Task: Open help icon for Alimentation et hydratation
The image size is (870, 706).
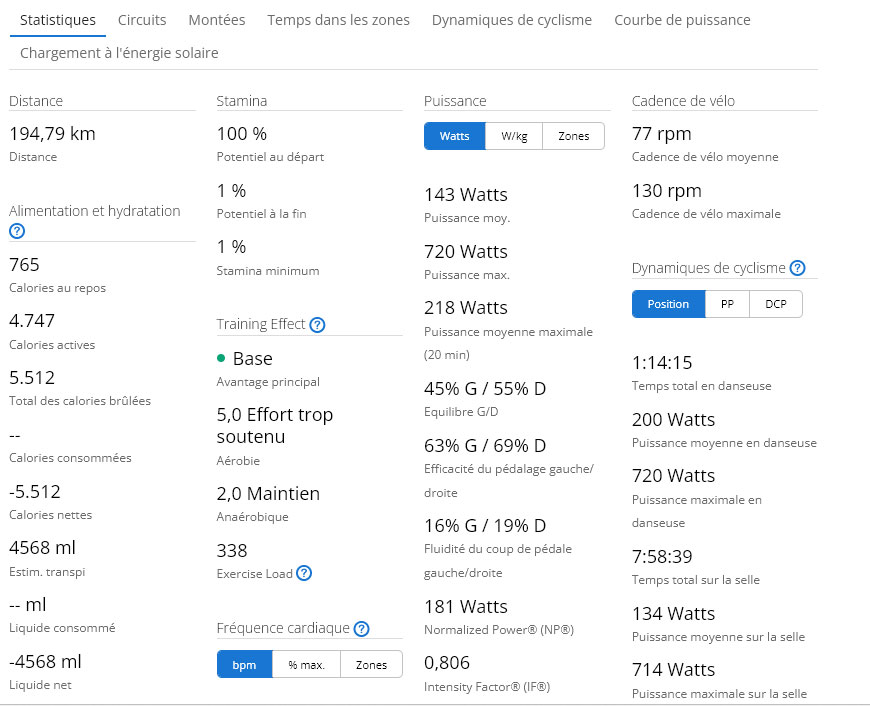Action: tap(17, 231)
